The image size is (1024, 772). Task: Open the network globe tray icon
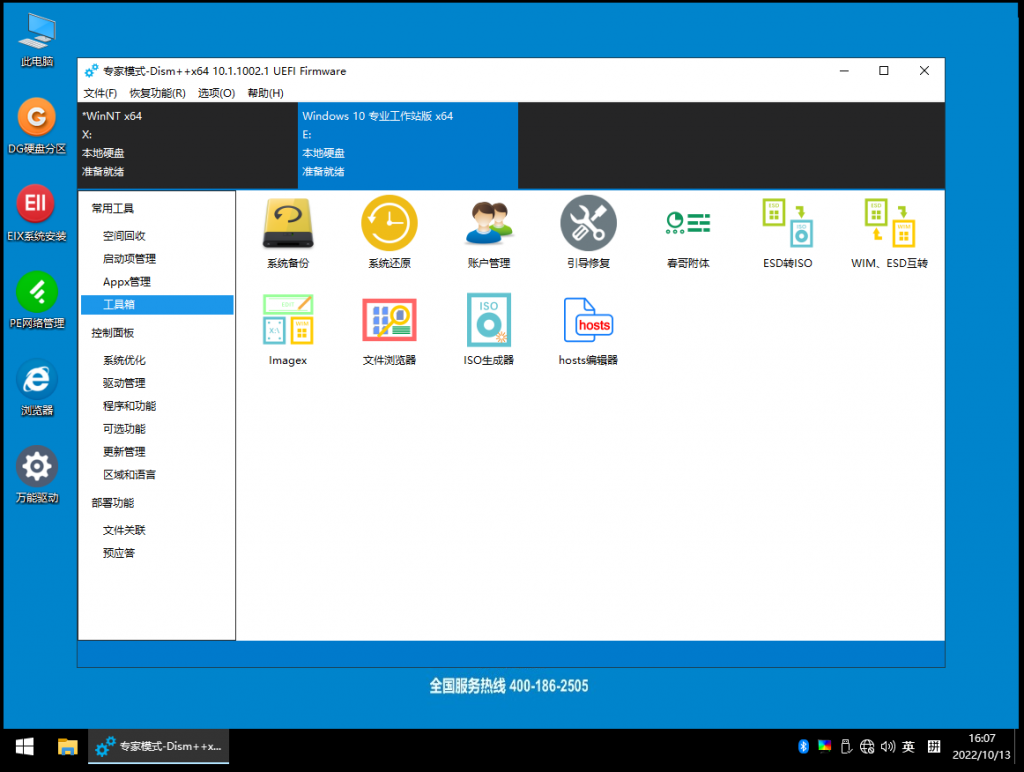867,747
